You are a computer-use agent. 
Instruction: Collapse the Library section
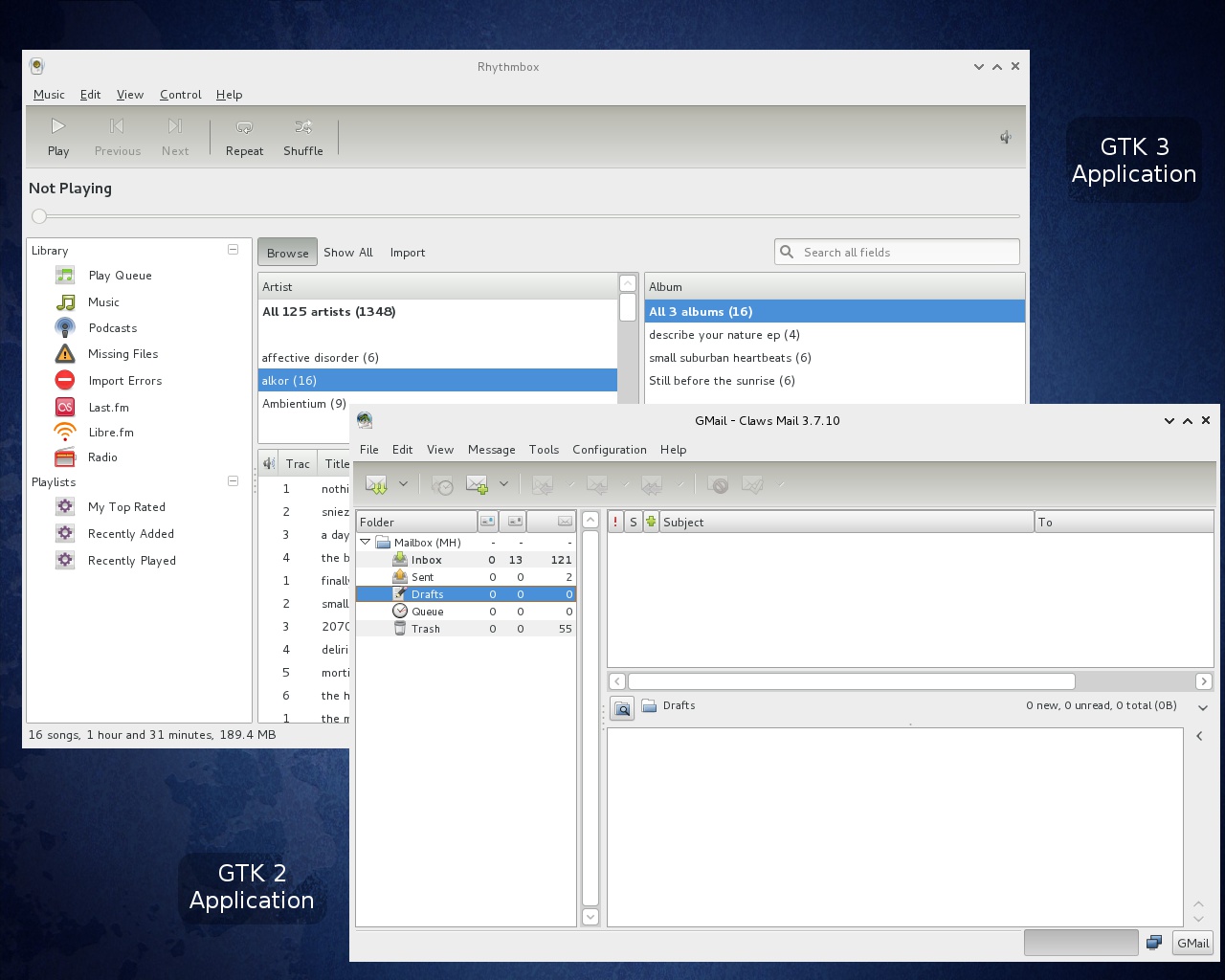coord(233,250)
